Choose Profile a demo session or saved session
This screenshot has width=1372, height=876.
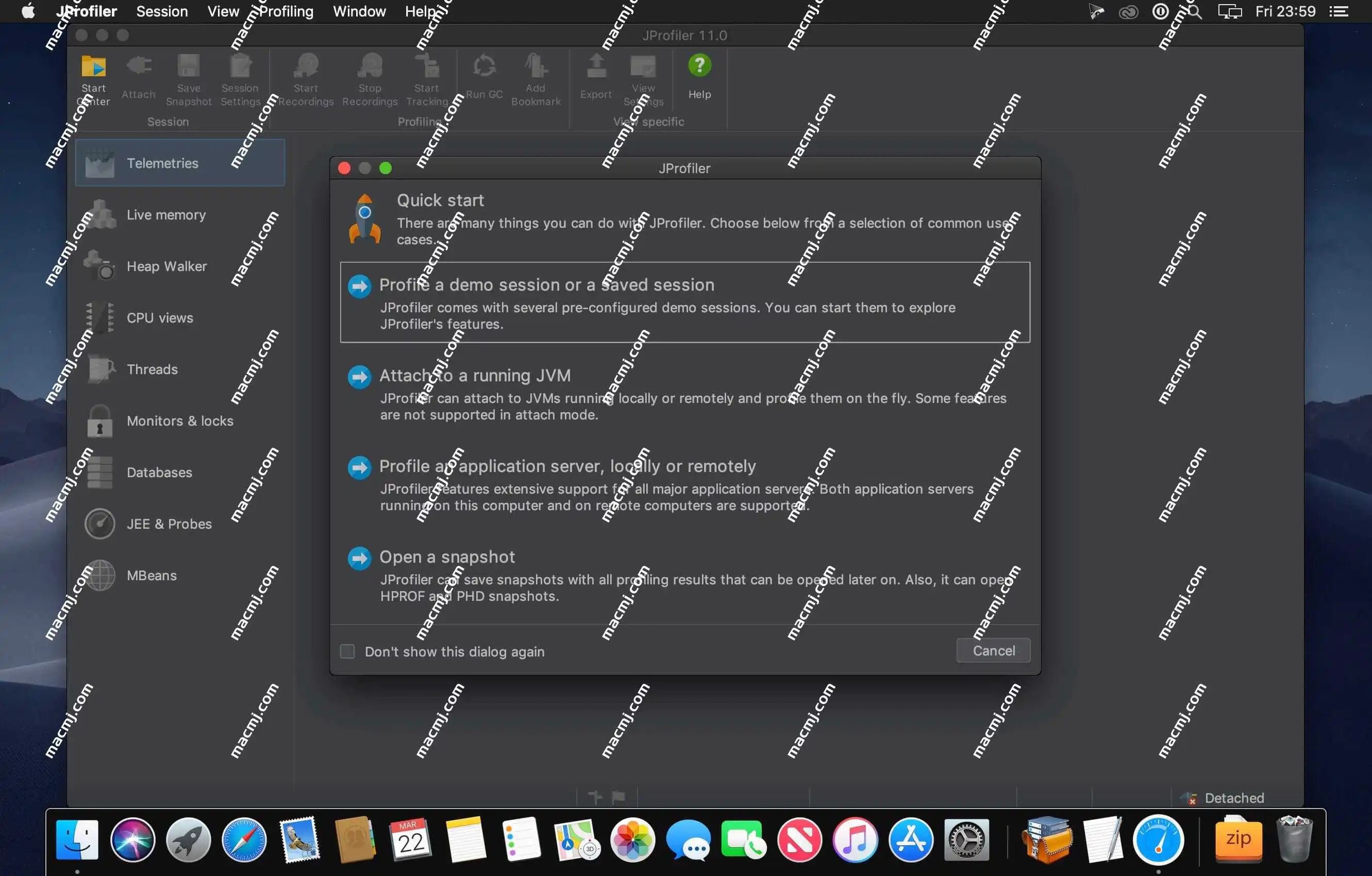[685, 302]
